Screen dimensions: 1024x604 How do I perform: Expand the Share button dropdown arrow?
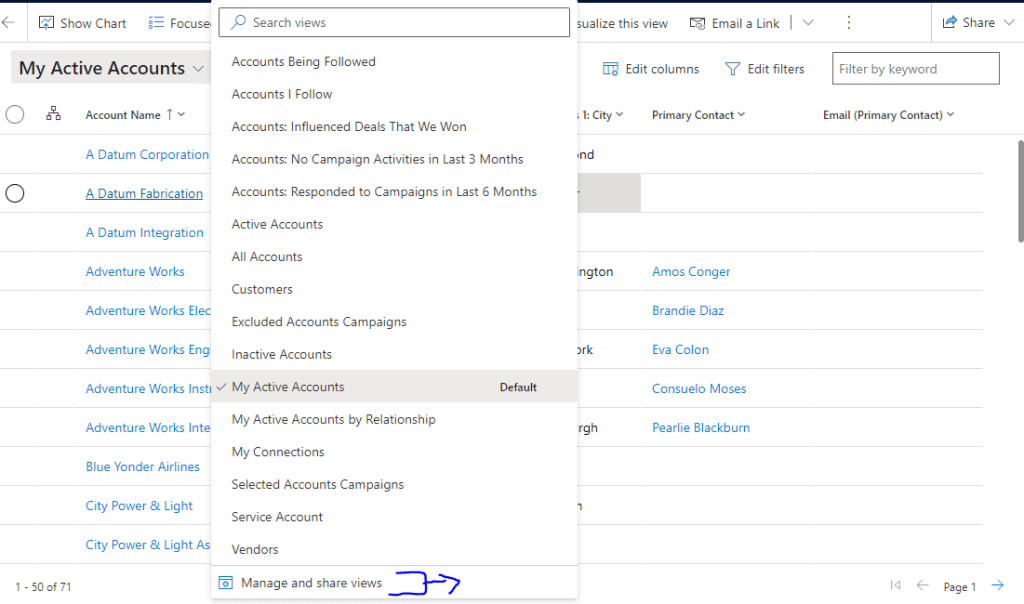pos(1007,23)
